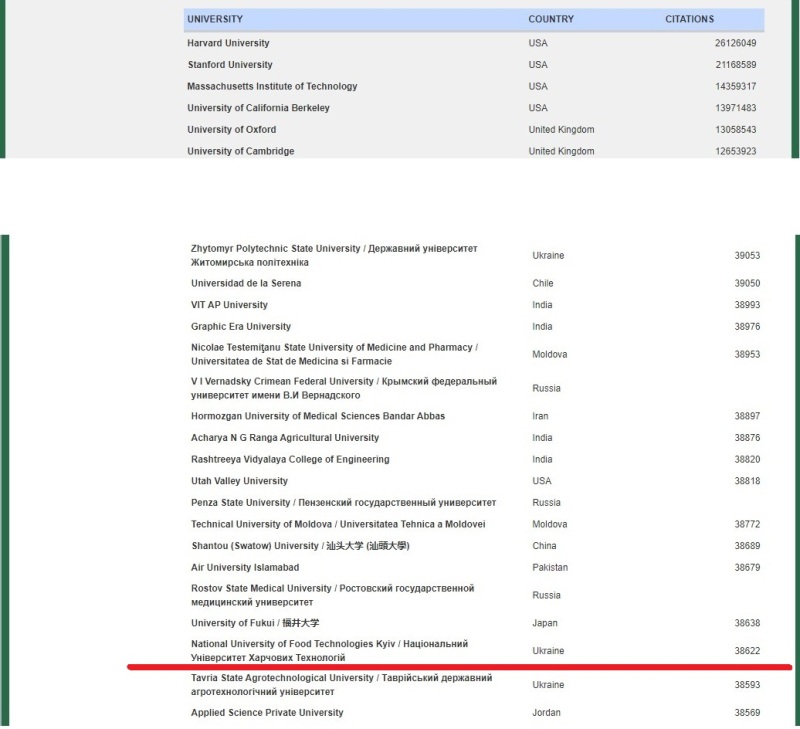The image size is (800, 729).
Task: Select Zhytomyr Polytechnic State University entry
Action: tap(334, 256)
